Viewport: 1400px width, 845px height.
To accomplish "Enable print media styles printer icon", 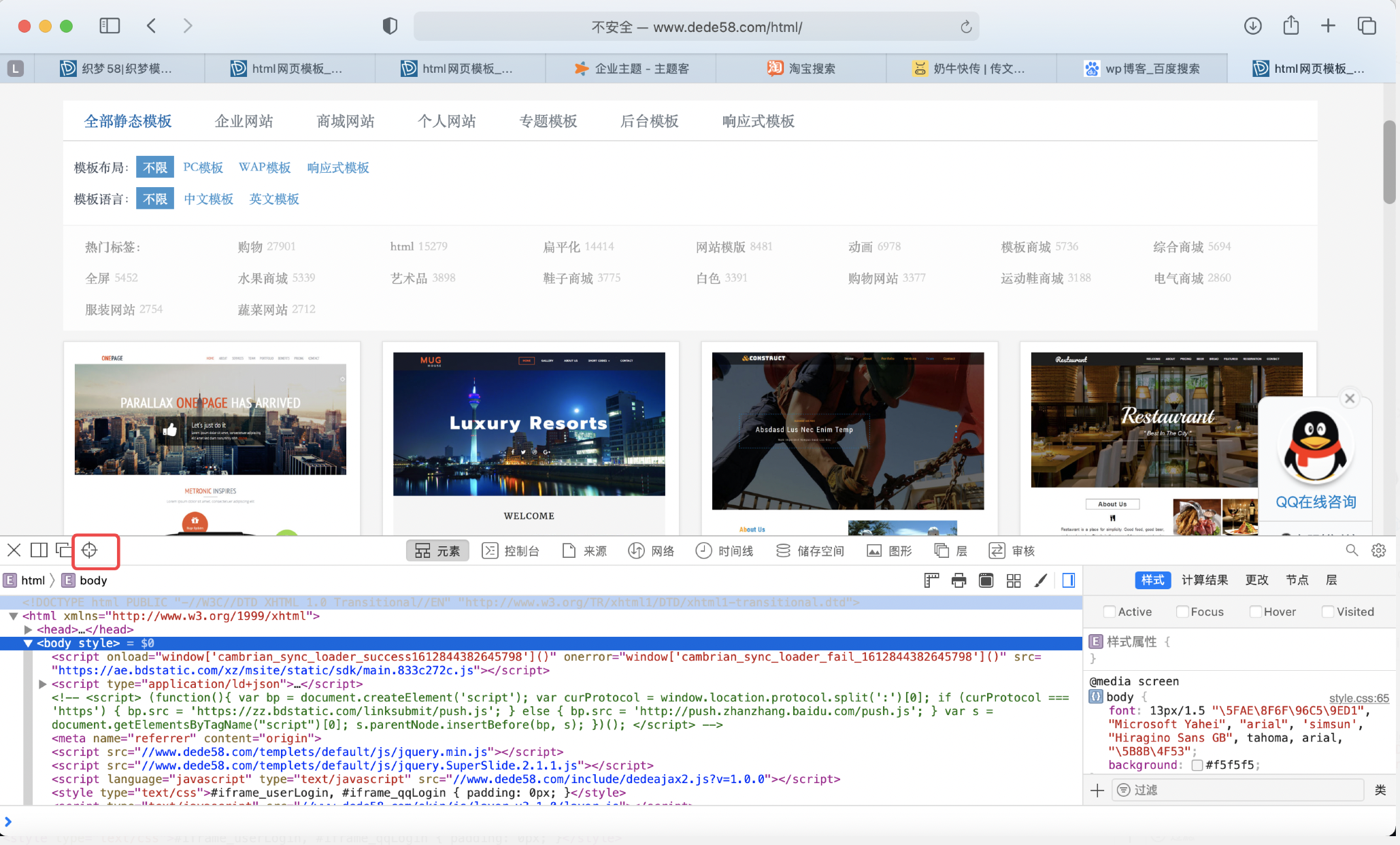I will [x=959, y=580].
